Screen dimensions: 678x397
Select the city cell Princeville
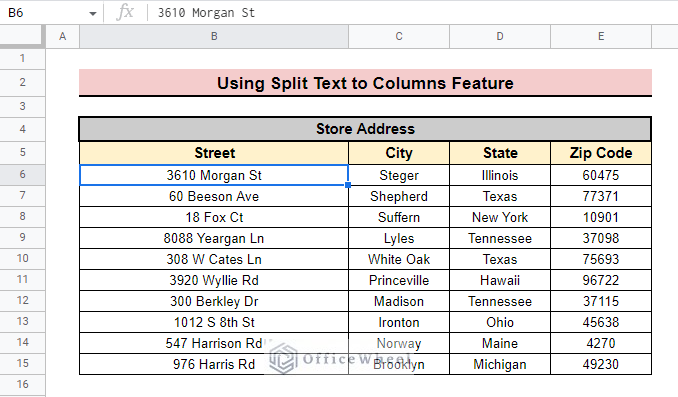pyautogui.click(x=399, y=280)
